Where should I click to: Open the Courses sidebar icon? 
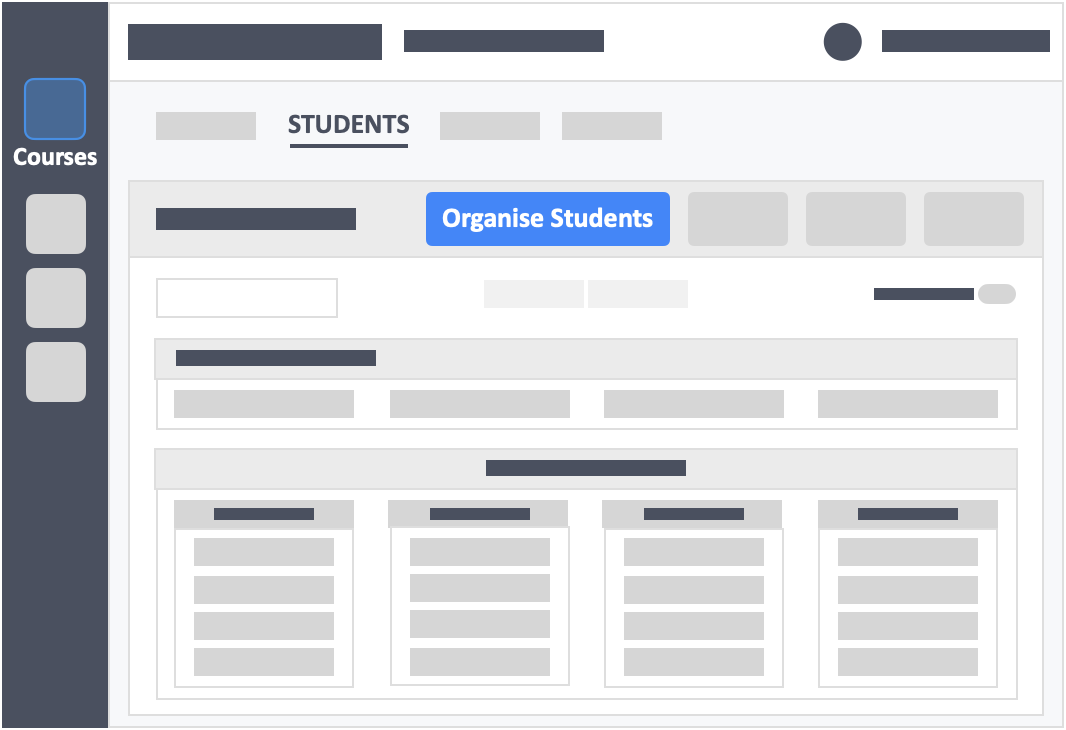[x=55, y=109]
